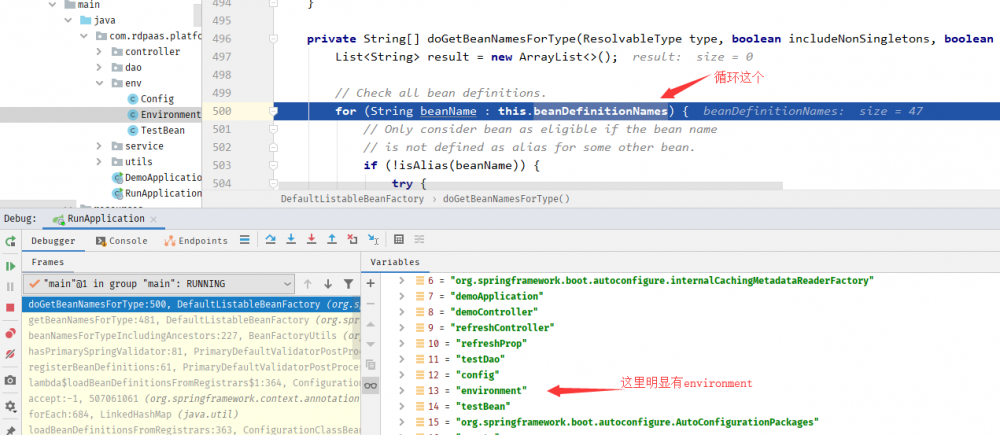Expand variable 10 refreshProp
Screen dimensions: 1000x435
[401, 343]
